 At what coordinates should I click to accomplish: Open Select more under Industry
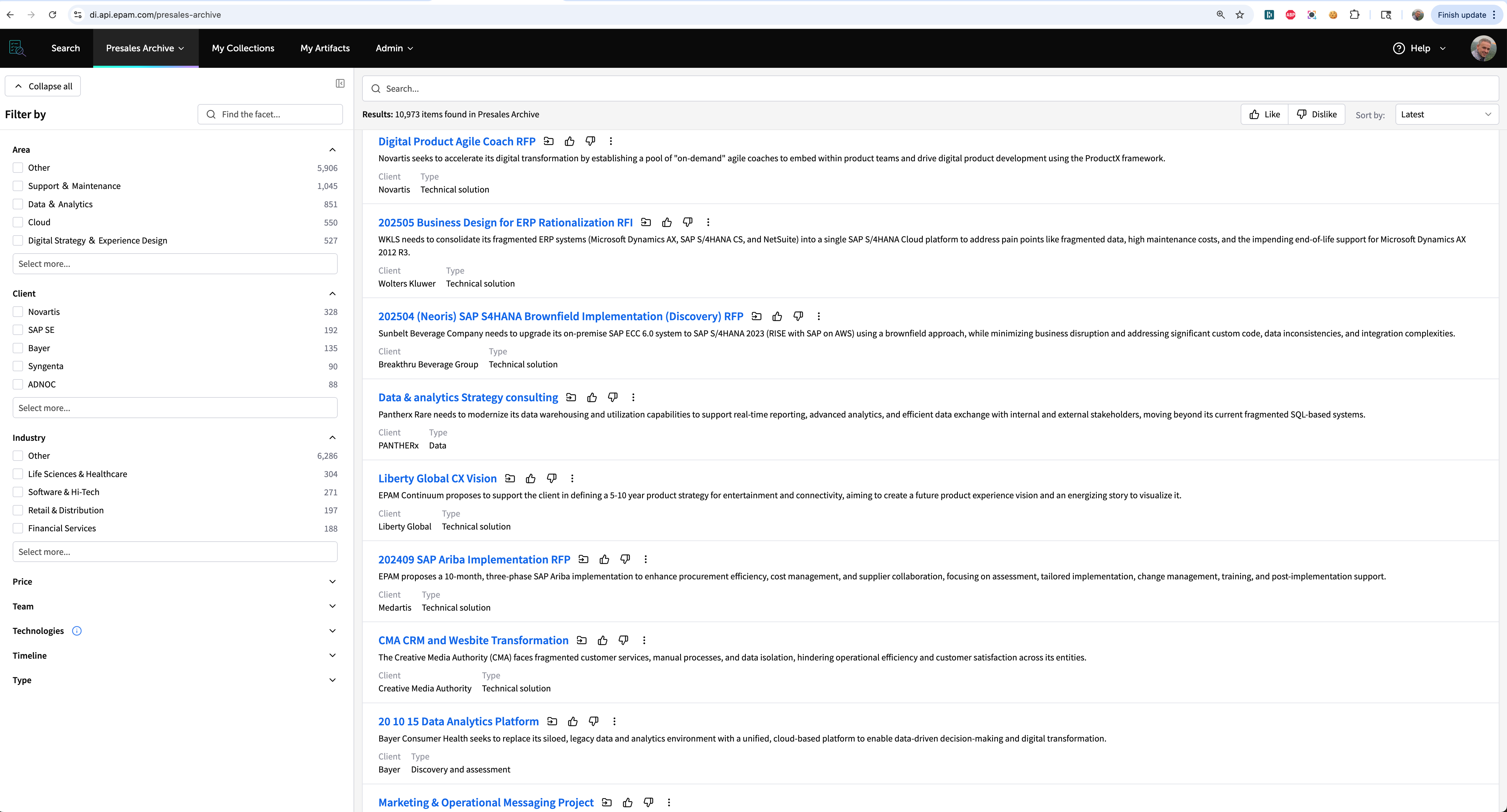175,552
